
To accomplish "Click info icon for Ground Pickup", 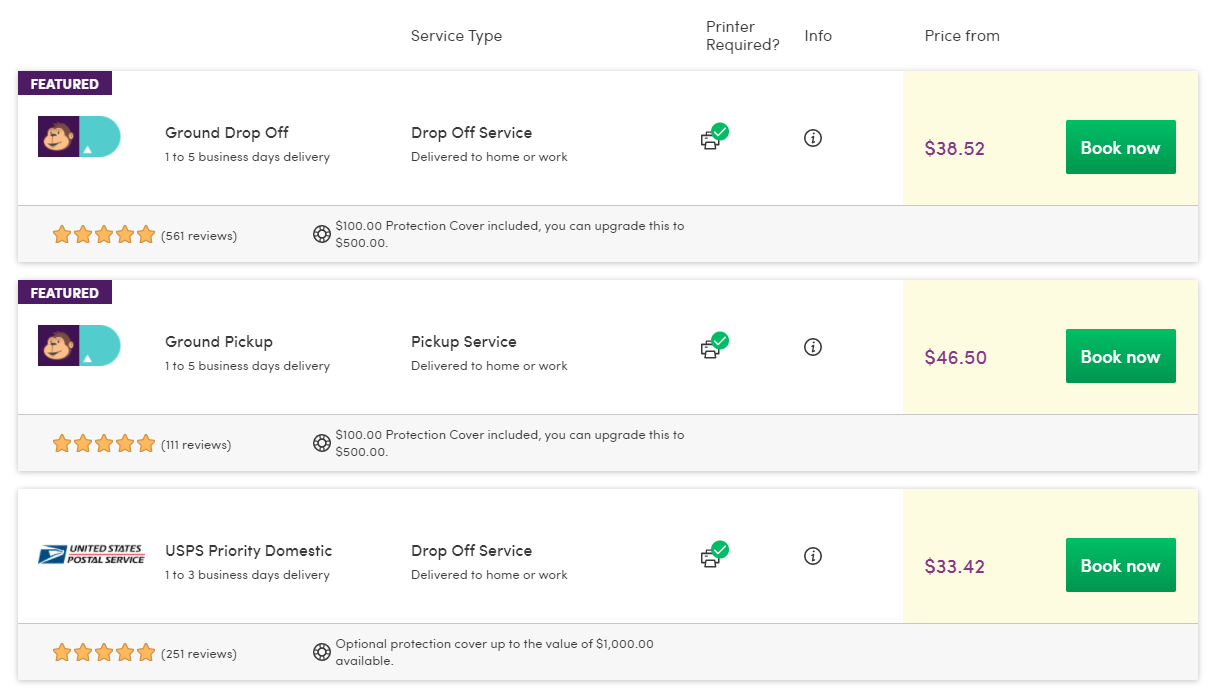I will click(x=813, y=347).
